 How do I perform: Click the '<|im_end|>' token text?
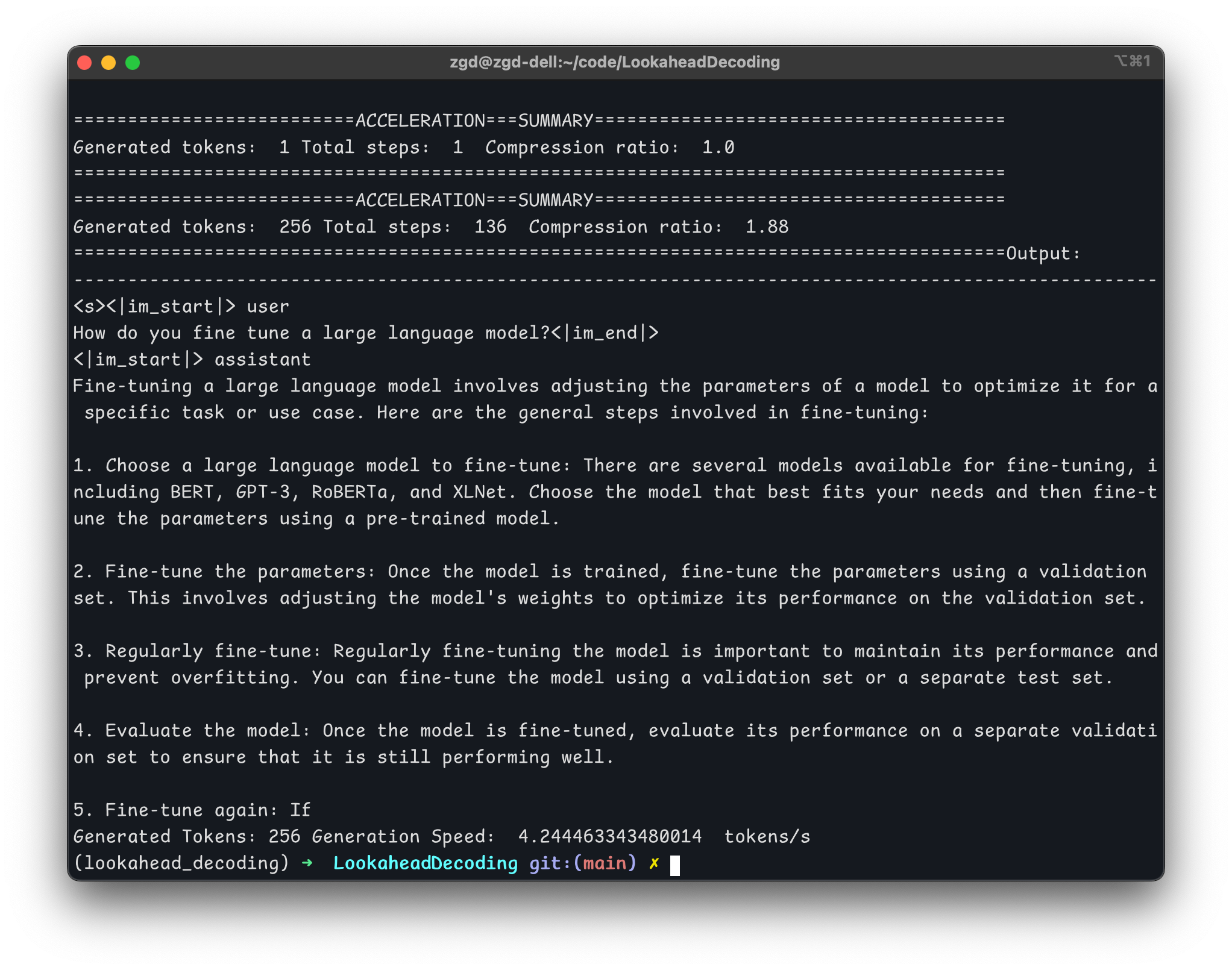tap(605, 333)
